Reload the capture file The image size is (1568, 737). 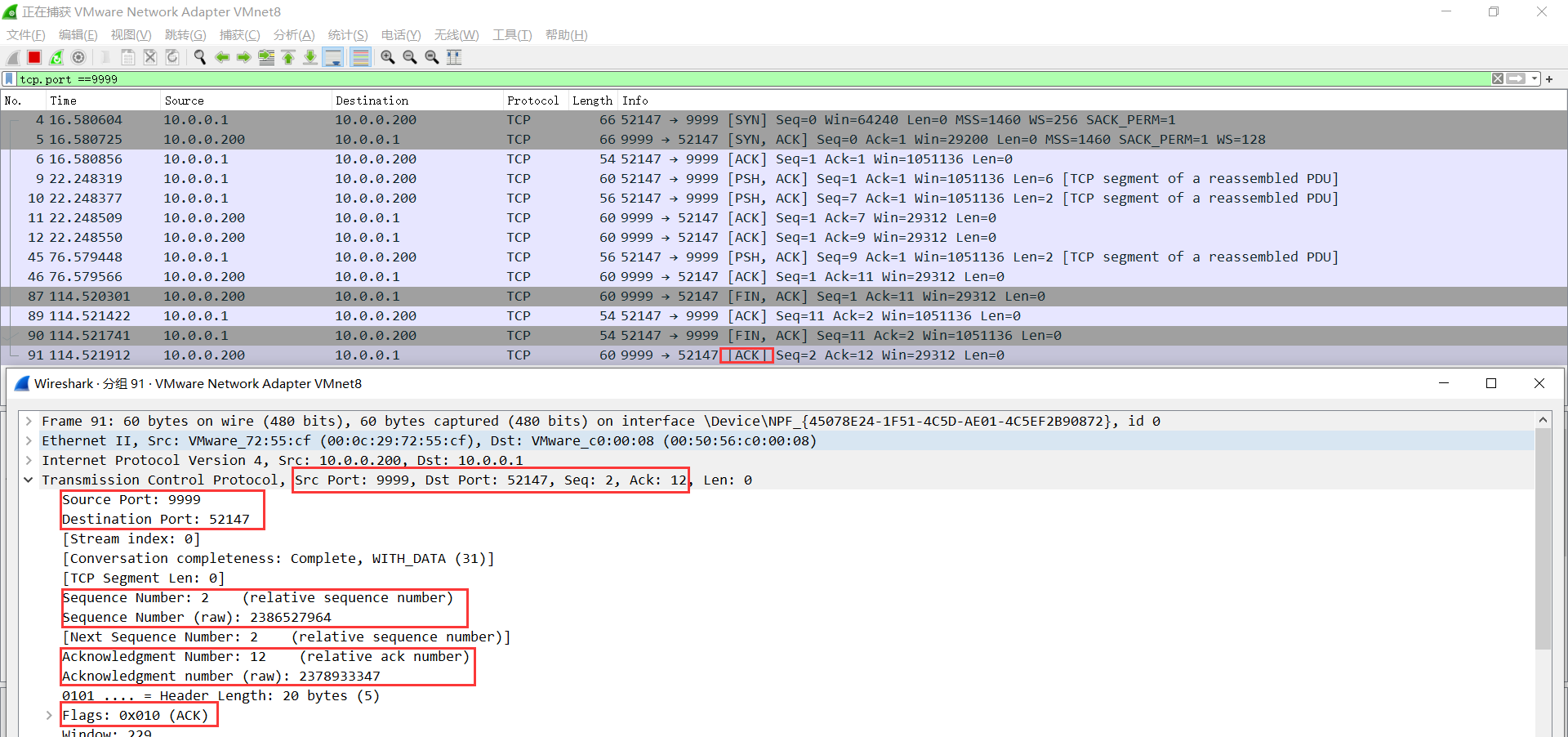coord(172,57)
